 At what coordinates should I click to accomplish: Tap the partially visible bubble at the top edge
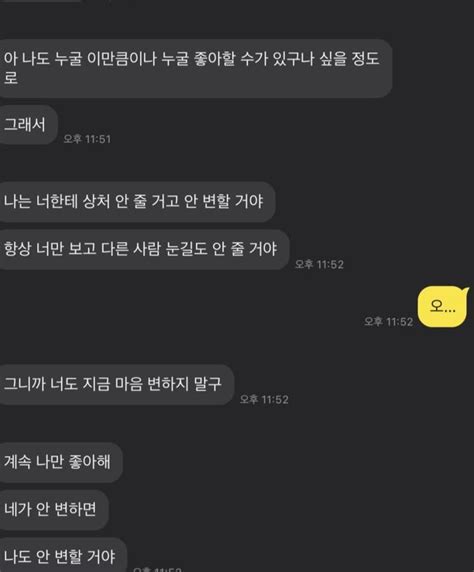(40, 1)
